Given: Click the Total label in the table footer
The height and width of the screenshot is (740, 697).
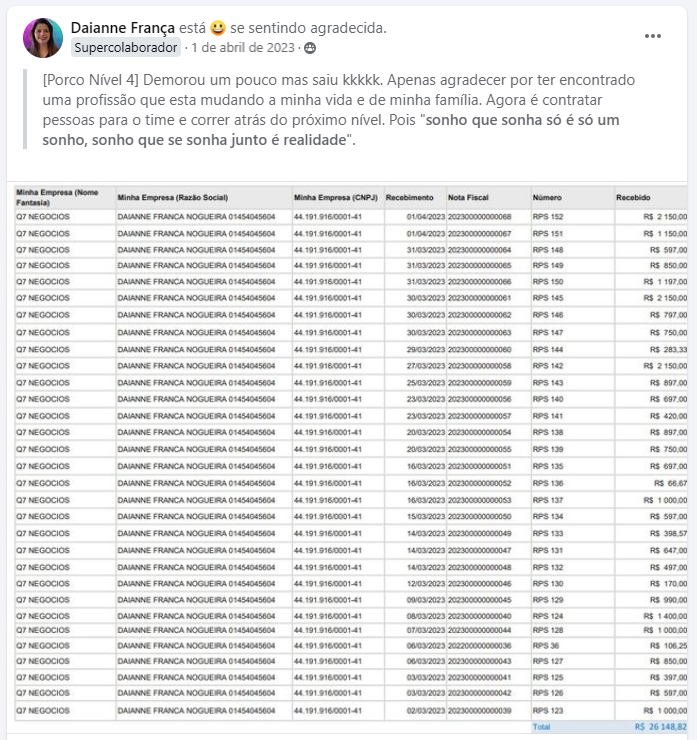Looking at the screenshot, I should (541, 727).
